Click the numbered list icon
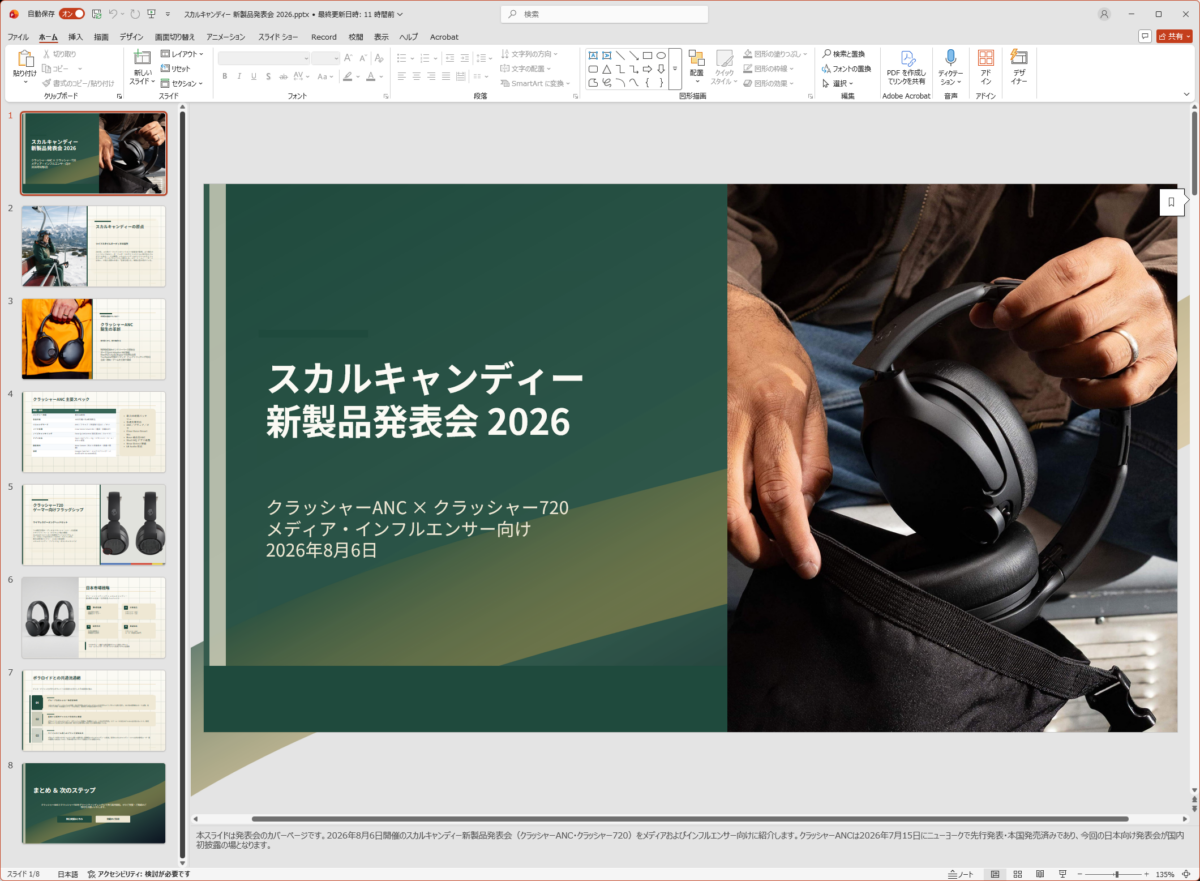The image size is (1200, 881). click(423, 58)
